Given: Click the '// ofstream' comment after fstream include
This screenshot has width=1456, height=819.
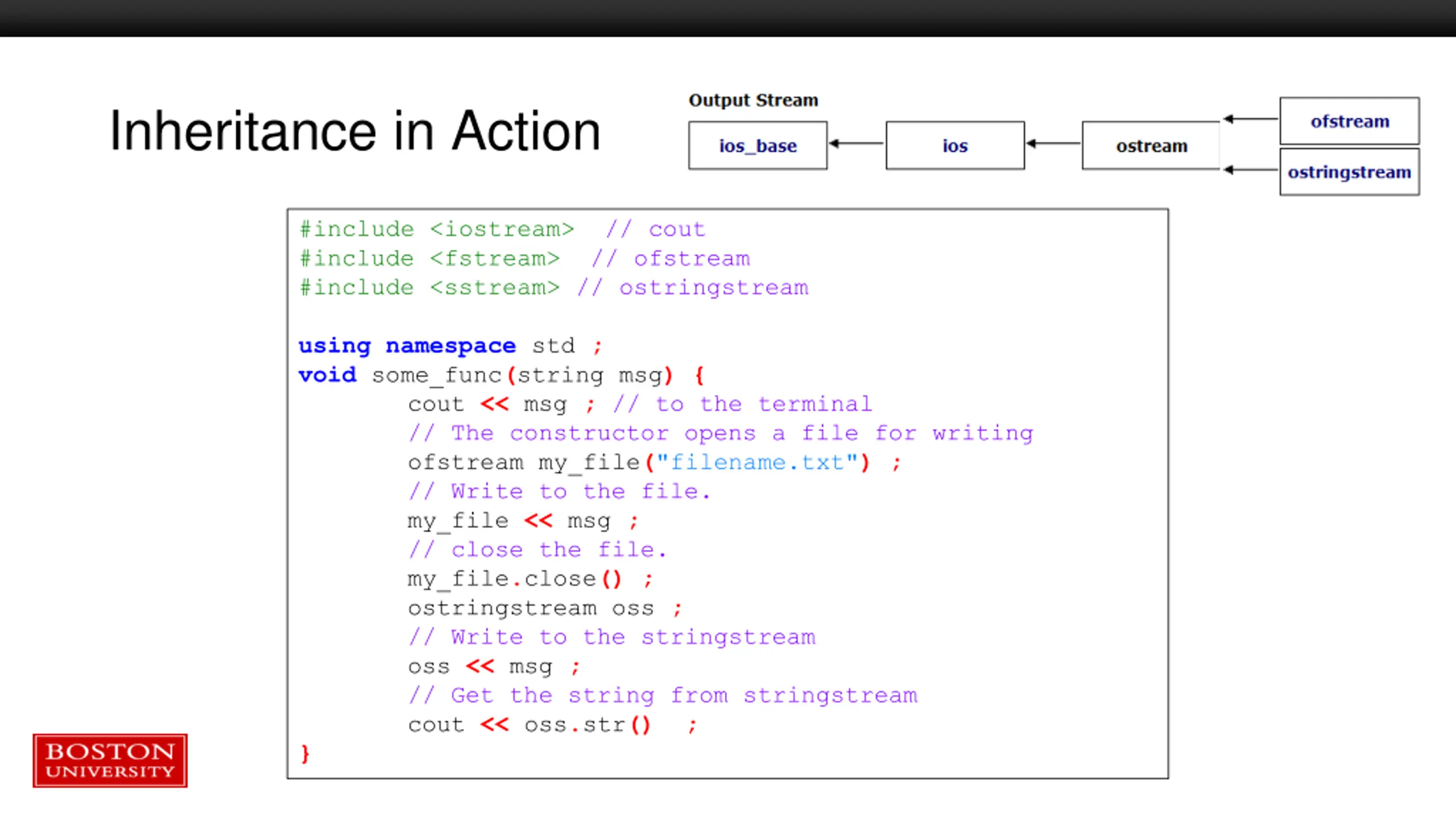Looking at the screenshot, I should [x=670, y=259].
